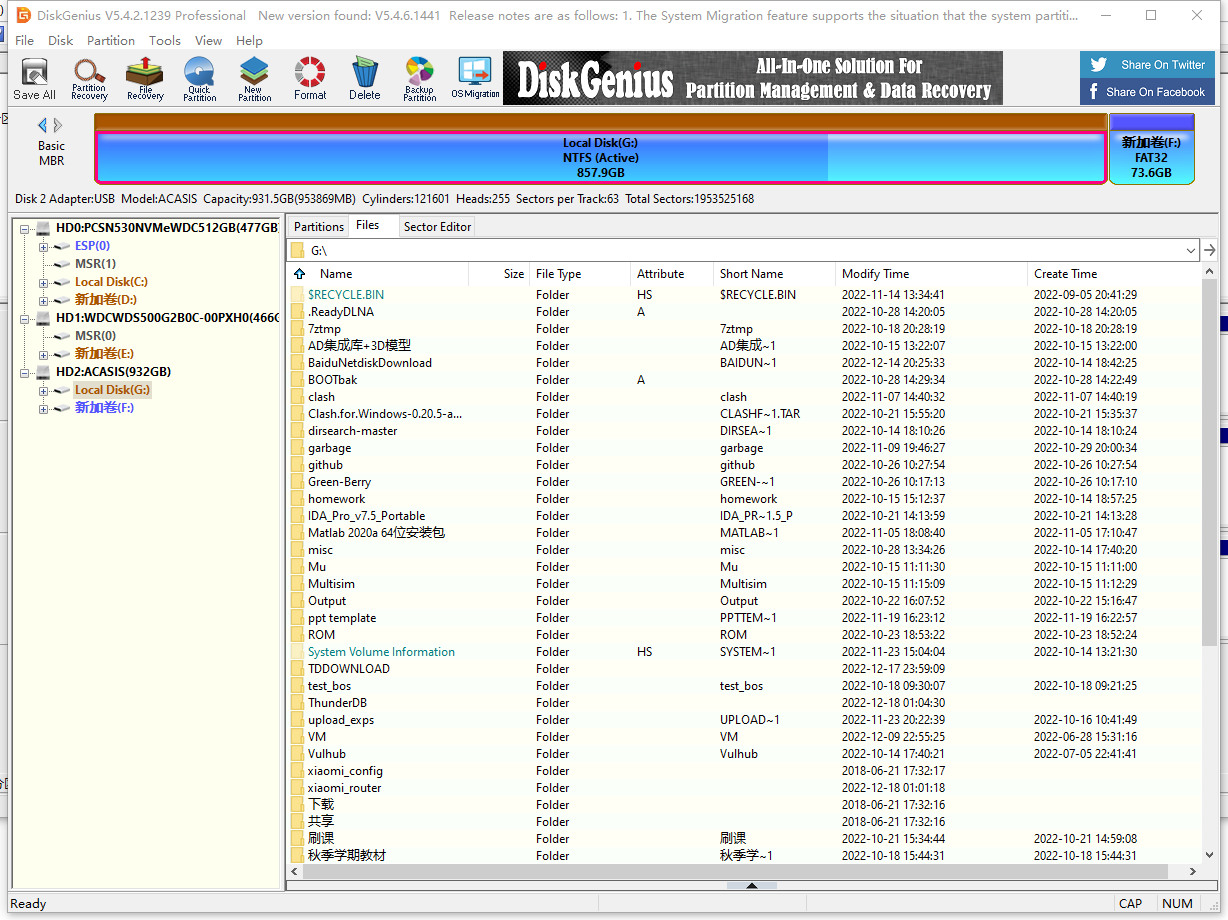Switch to the Sector Editor tab
The width and height of the screenshot is (1228, 920).
pyautogui.click(x=437, y=227)
